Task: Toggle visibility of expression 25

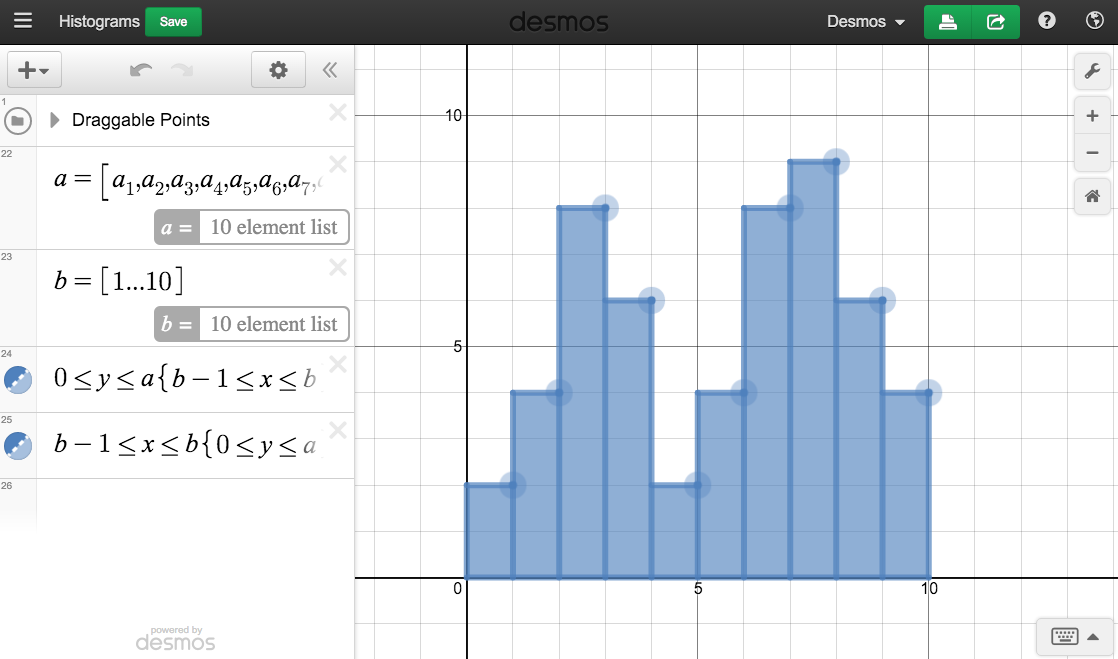Action: tap(18, 445)
